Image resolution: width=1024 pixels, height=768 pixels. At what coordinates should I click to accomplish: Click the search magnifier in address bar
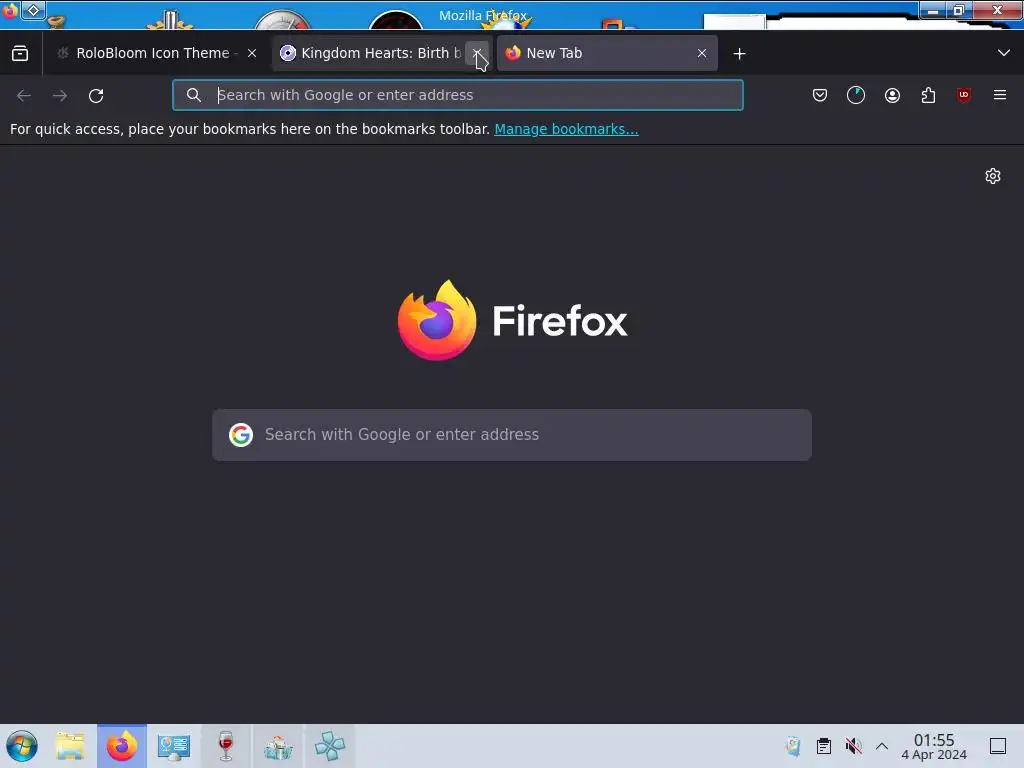(193, 95)
